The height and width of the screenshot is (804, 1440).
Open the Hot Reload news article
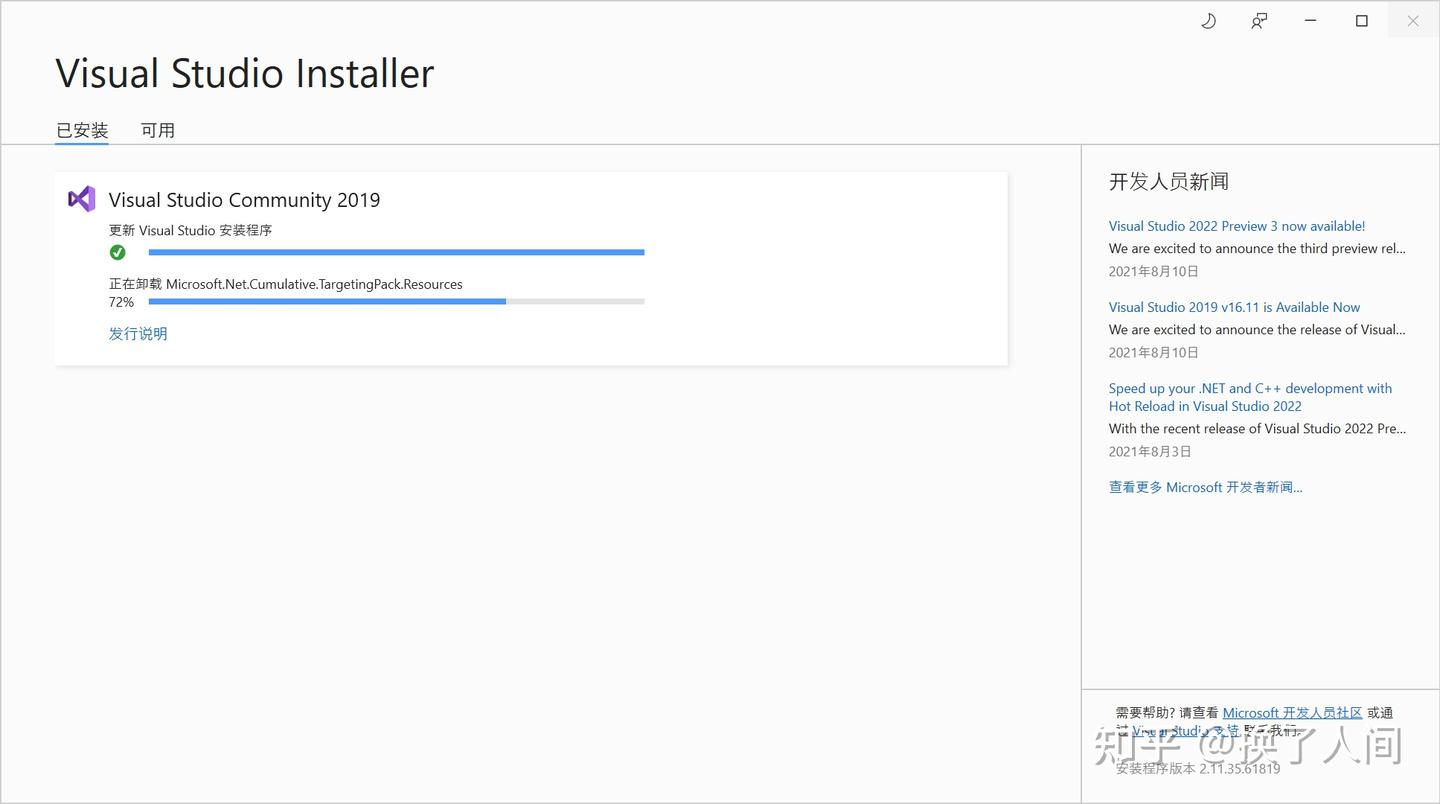[x=1250, y=397]
